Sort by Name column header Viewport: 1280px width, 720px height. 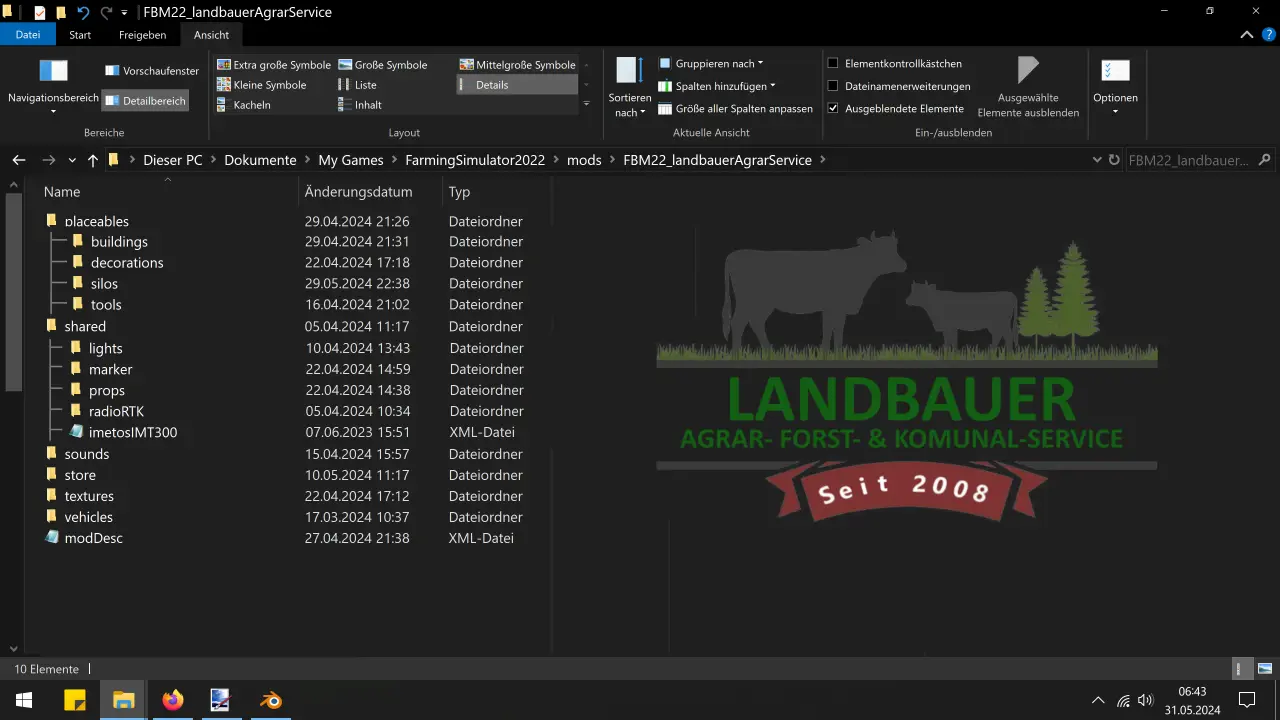tap(62, 192)
